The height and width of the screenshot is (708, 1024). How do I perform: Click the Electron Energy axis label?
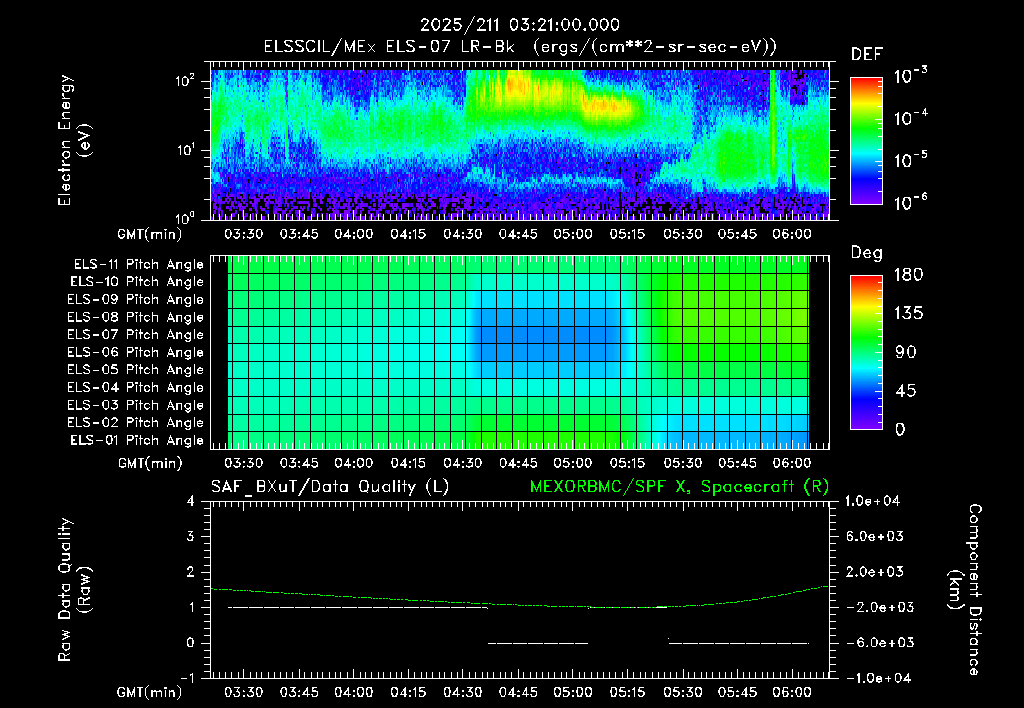(74, 140)
